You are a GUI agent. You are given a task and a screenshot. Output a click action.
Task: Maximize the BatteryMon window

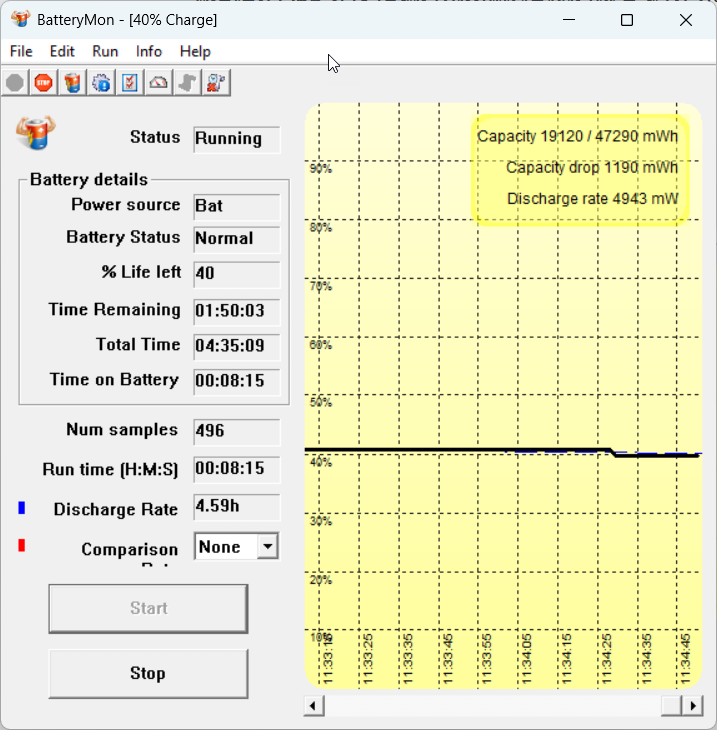(627, 20)
